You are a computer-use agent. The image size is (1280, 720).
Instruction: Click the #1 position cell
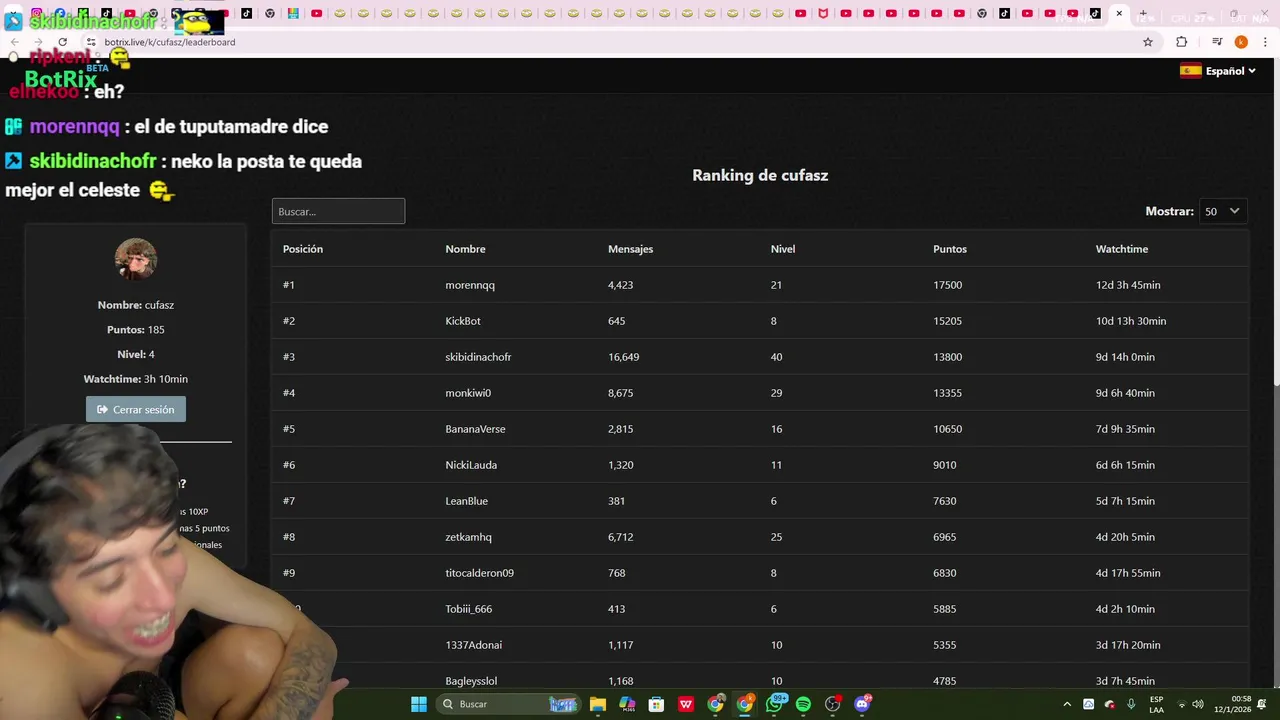pos(289,285)
